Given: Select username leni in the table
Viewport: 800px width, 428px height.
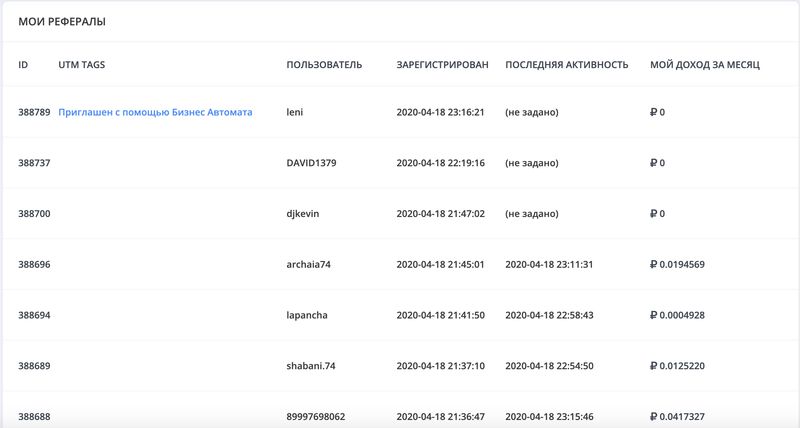Looking at the screenshot, I should click(294, 112).
